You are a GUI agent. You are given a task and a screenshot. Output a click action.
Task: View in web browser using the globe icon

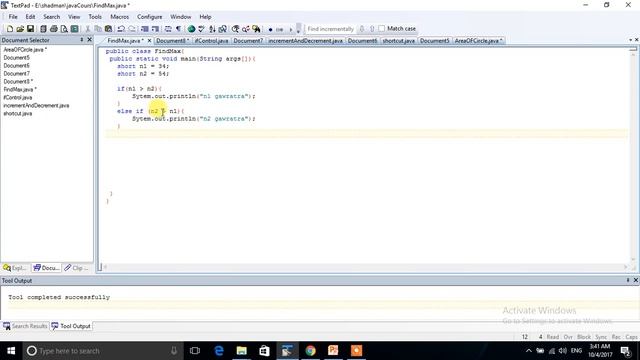191,29
